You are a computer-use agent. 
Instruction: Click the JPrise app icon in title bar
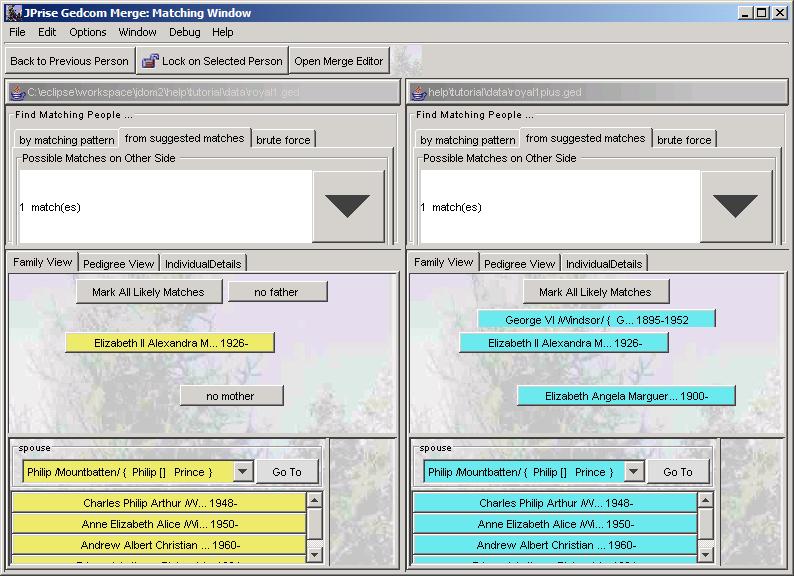(x=10, y=13)
